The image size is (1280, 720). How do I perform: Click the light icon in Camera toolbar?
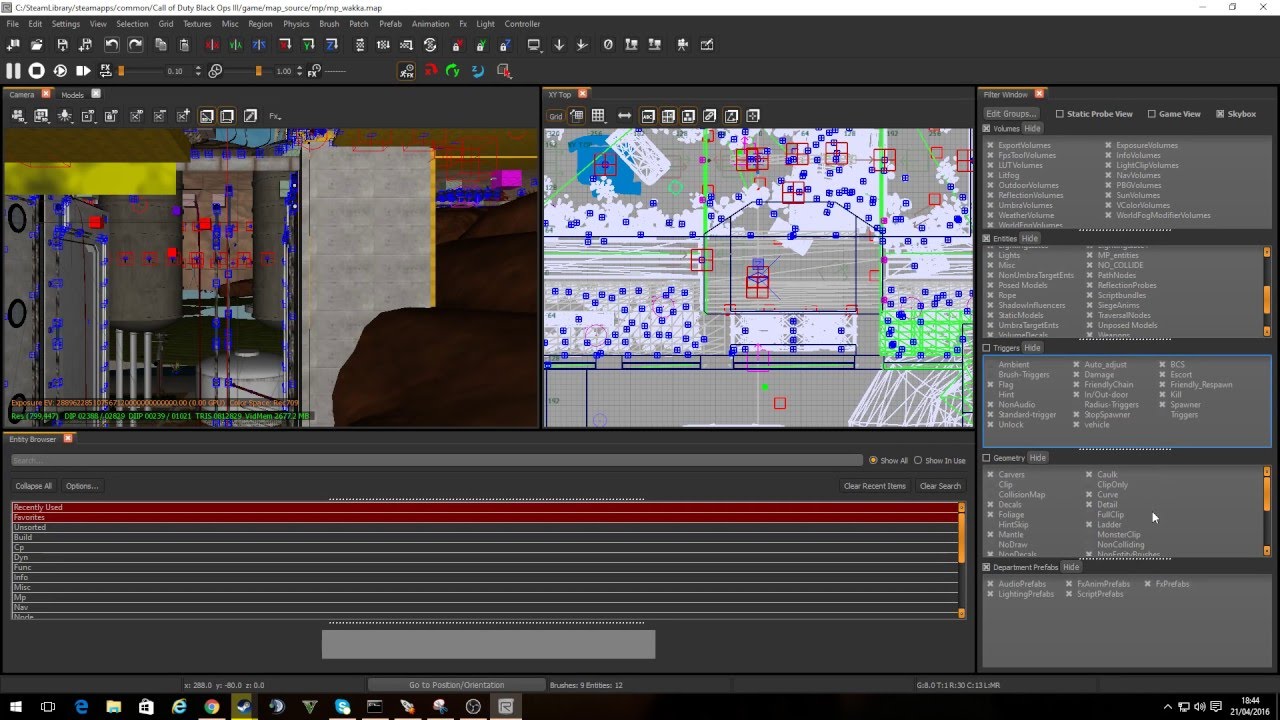pos(65,116)
